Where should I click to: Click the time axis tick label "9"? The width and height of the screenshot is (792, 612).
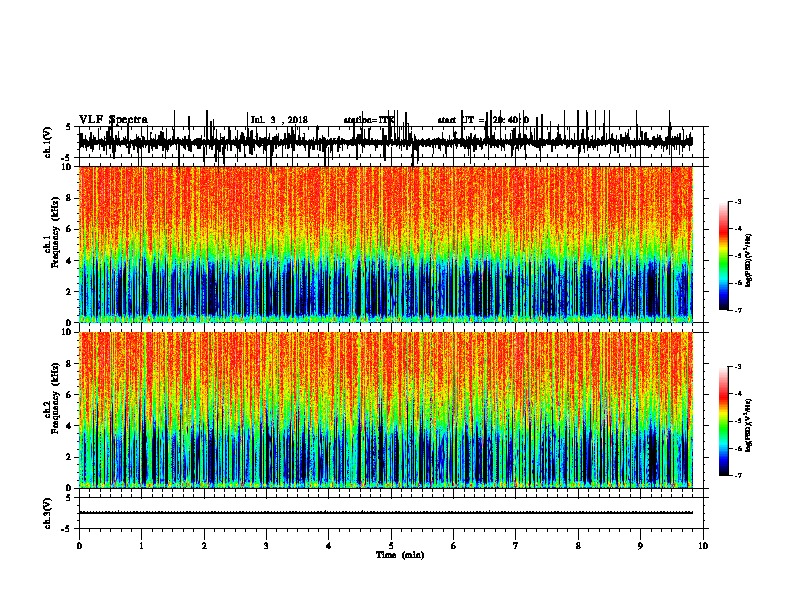tap(640, 546)
